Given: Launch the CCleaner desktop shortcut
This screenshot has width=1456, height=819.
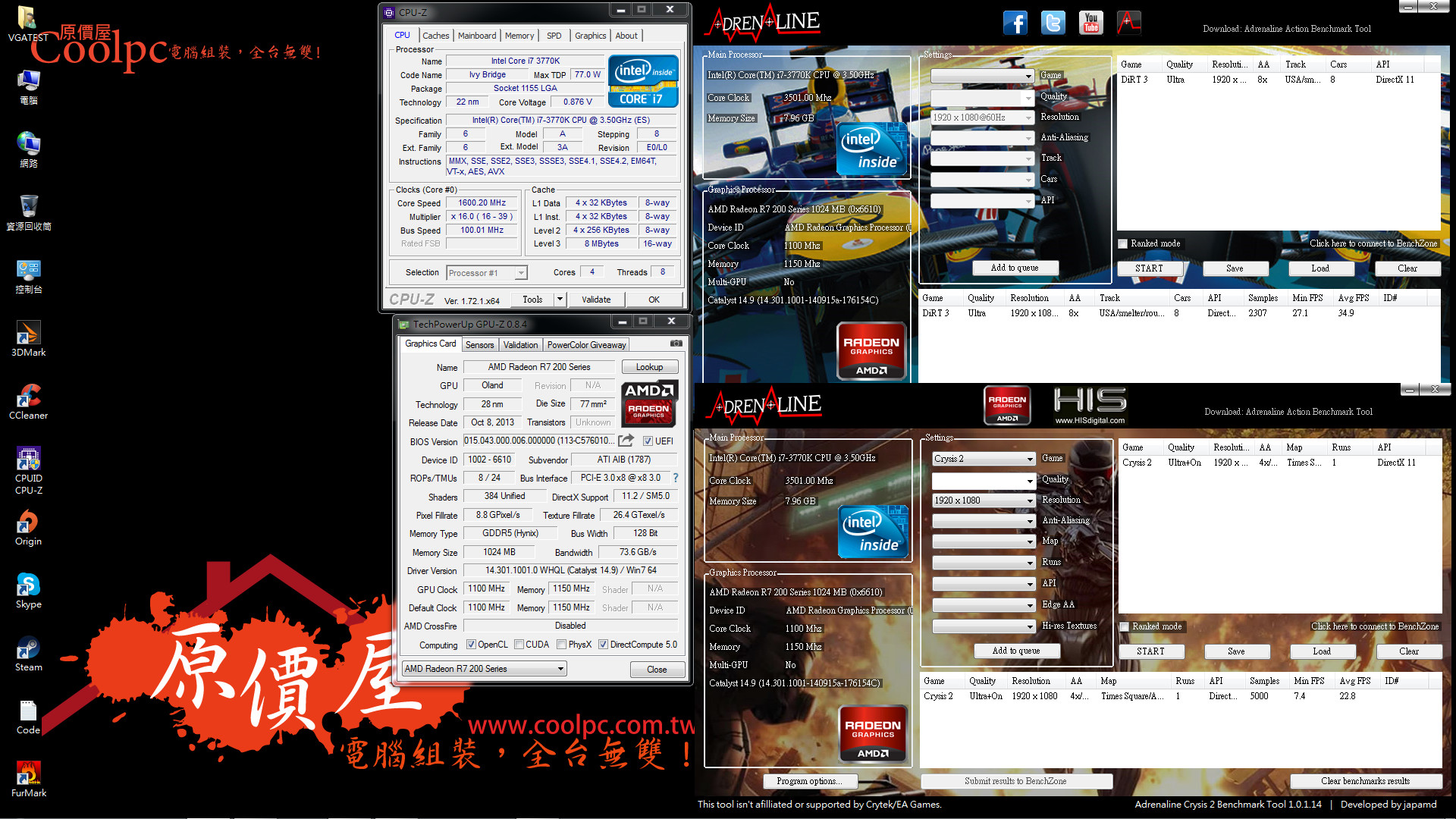Looking at the screenshot, I should pos(28,401).
